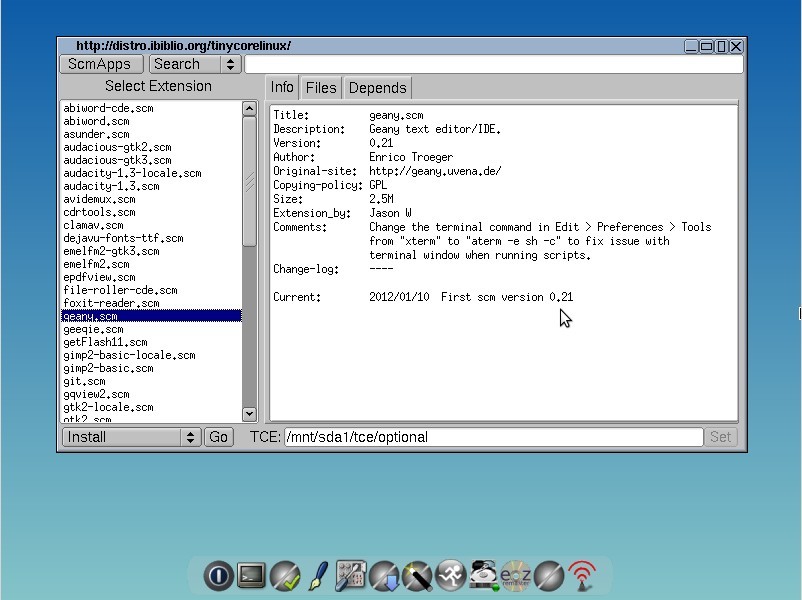
Task: Switch to the Files tab
Action: click(321, 87)
